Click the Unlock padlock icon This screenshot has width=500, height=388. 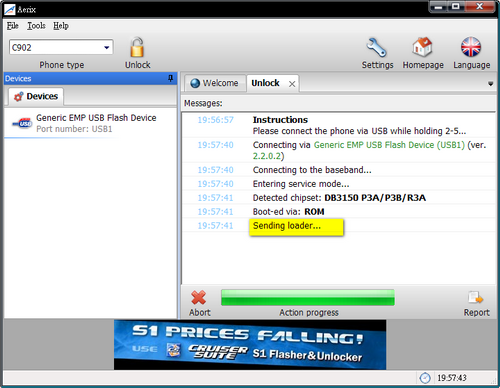click(137, 47)
